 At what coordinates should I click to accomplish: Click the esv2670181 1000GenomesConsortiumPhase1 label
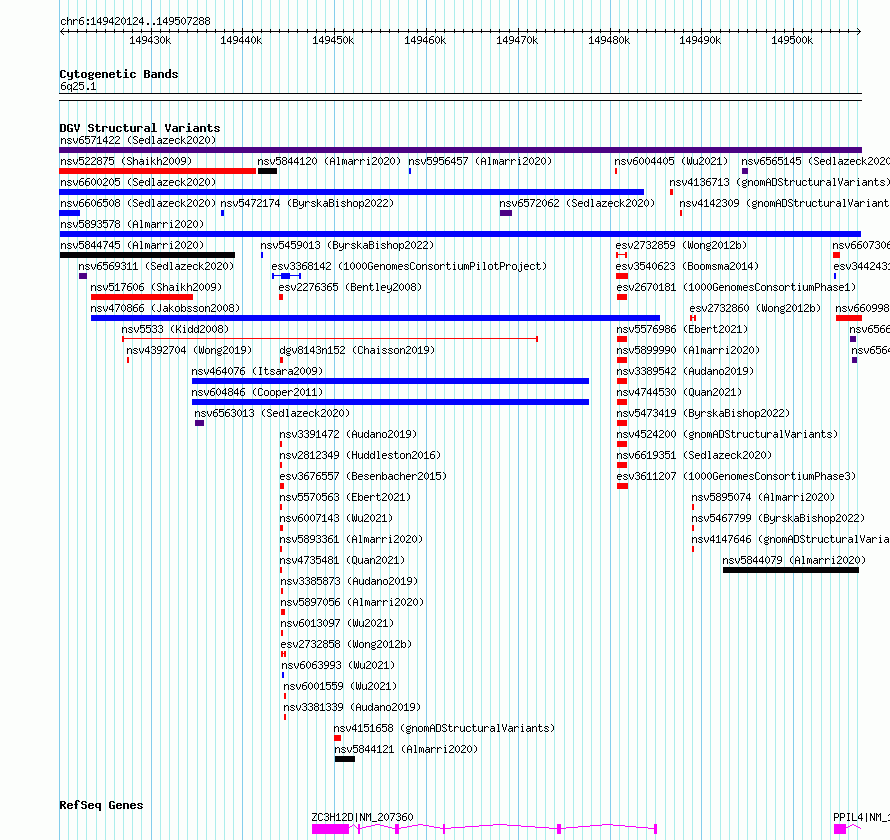pyautogui.click(x=736, y=287)
